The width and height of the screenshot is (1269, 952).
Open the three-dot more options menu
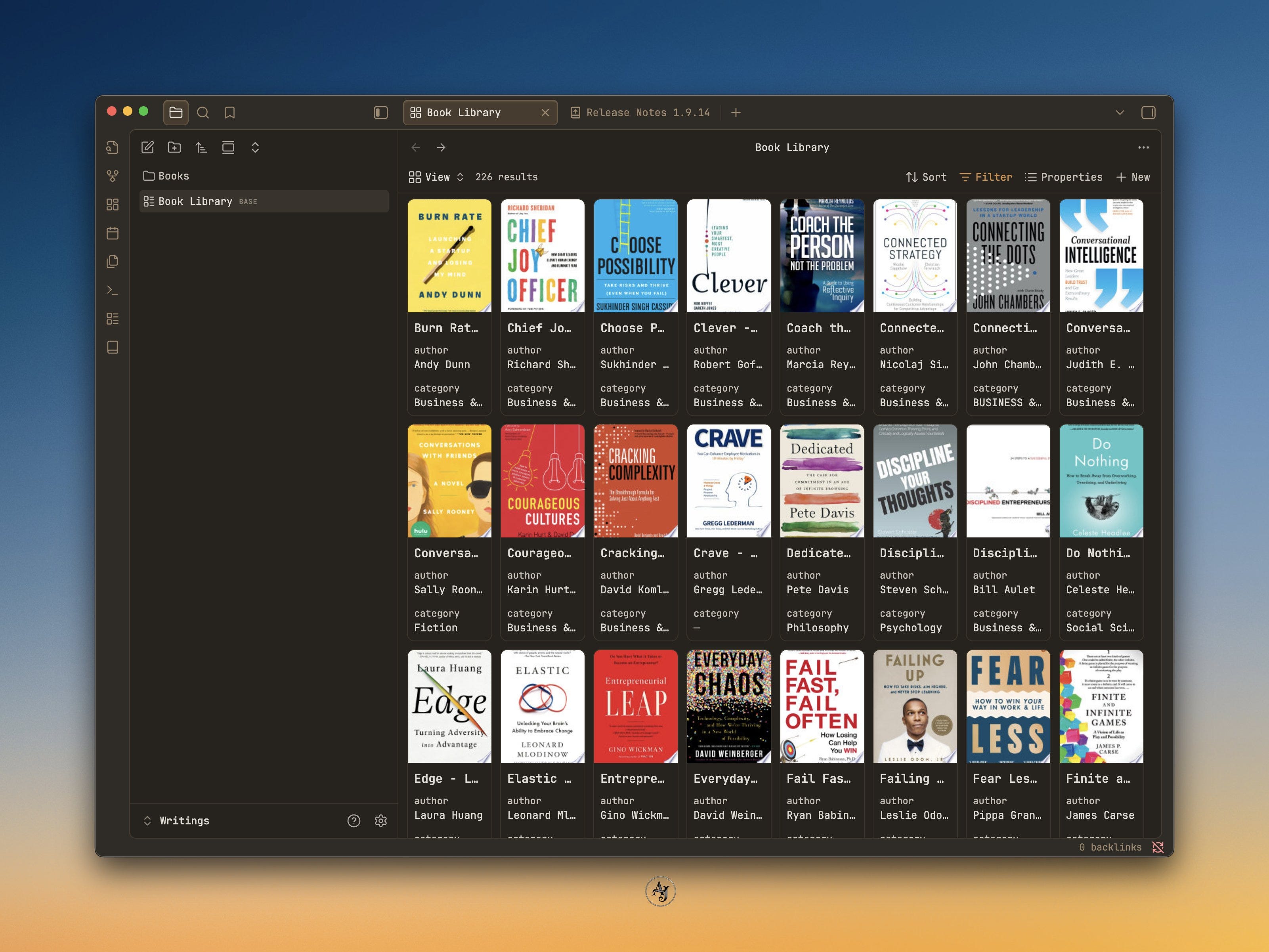[1143, 147]
